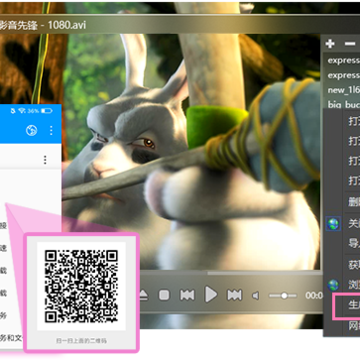Adjust the volume slider knob

point(284,296)
